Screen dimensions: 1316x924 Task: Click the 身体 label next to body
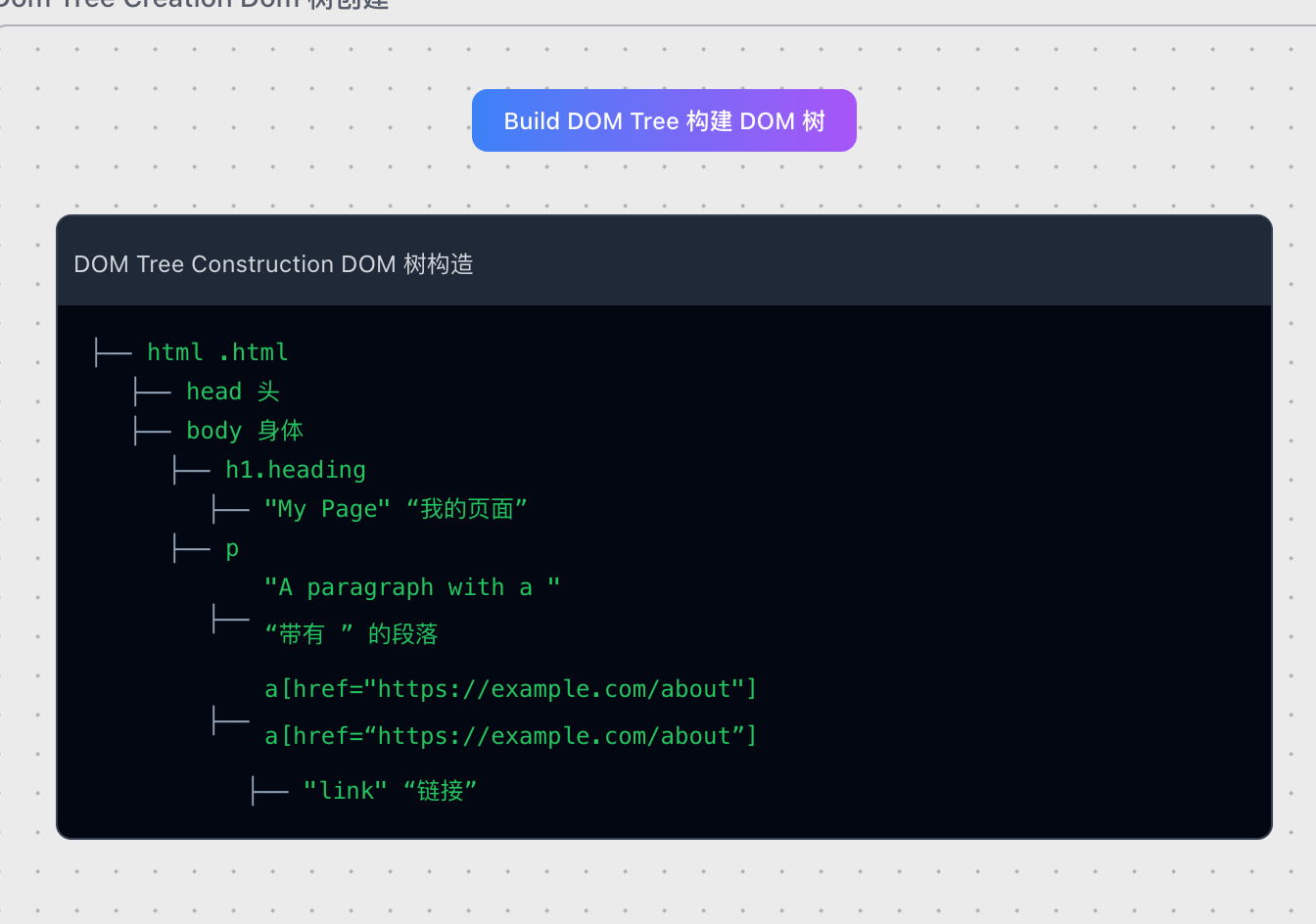(x=280, y=431)
